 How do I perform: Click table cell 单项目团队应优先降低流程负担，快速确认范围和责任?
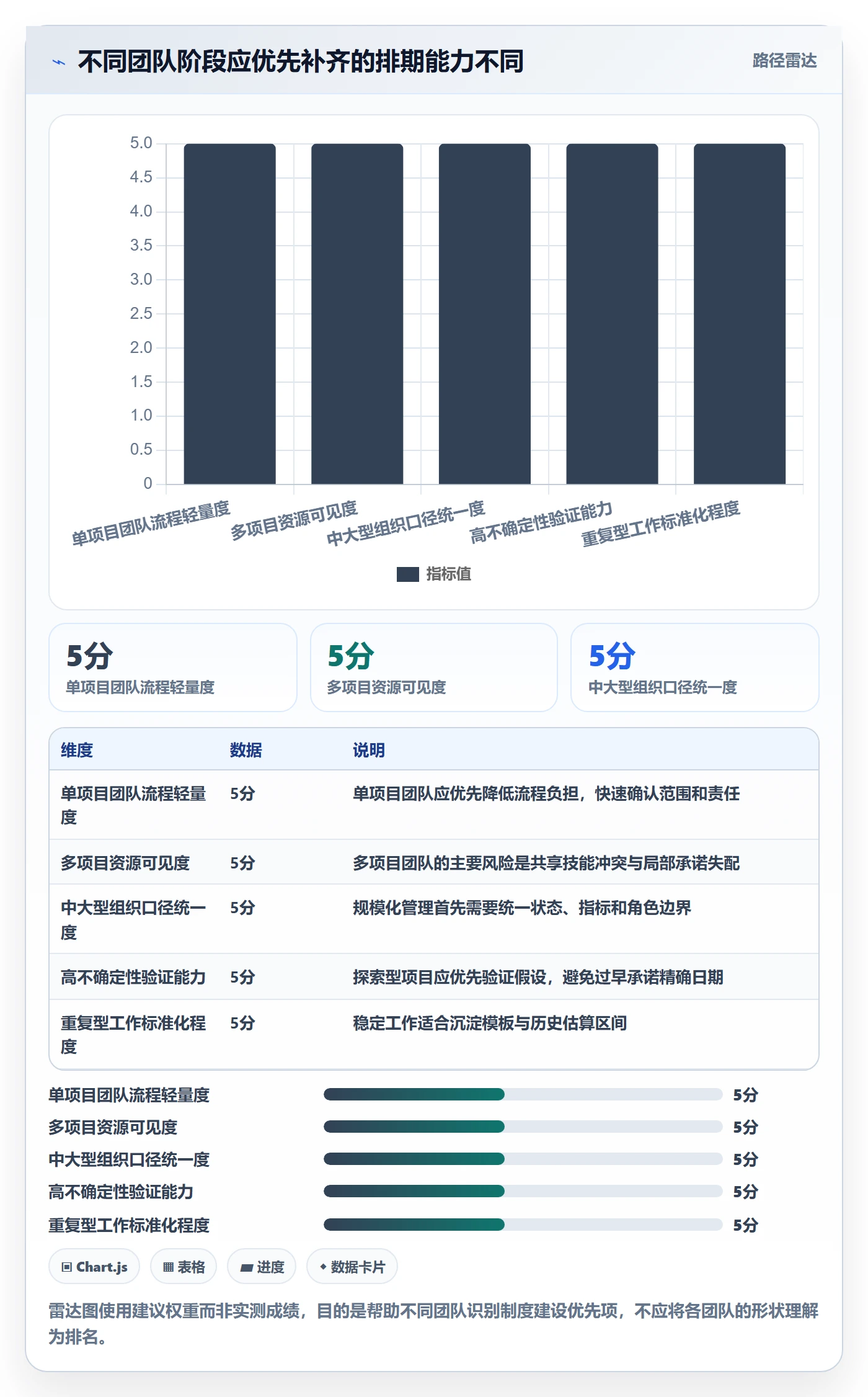point(546,793)
